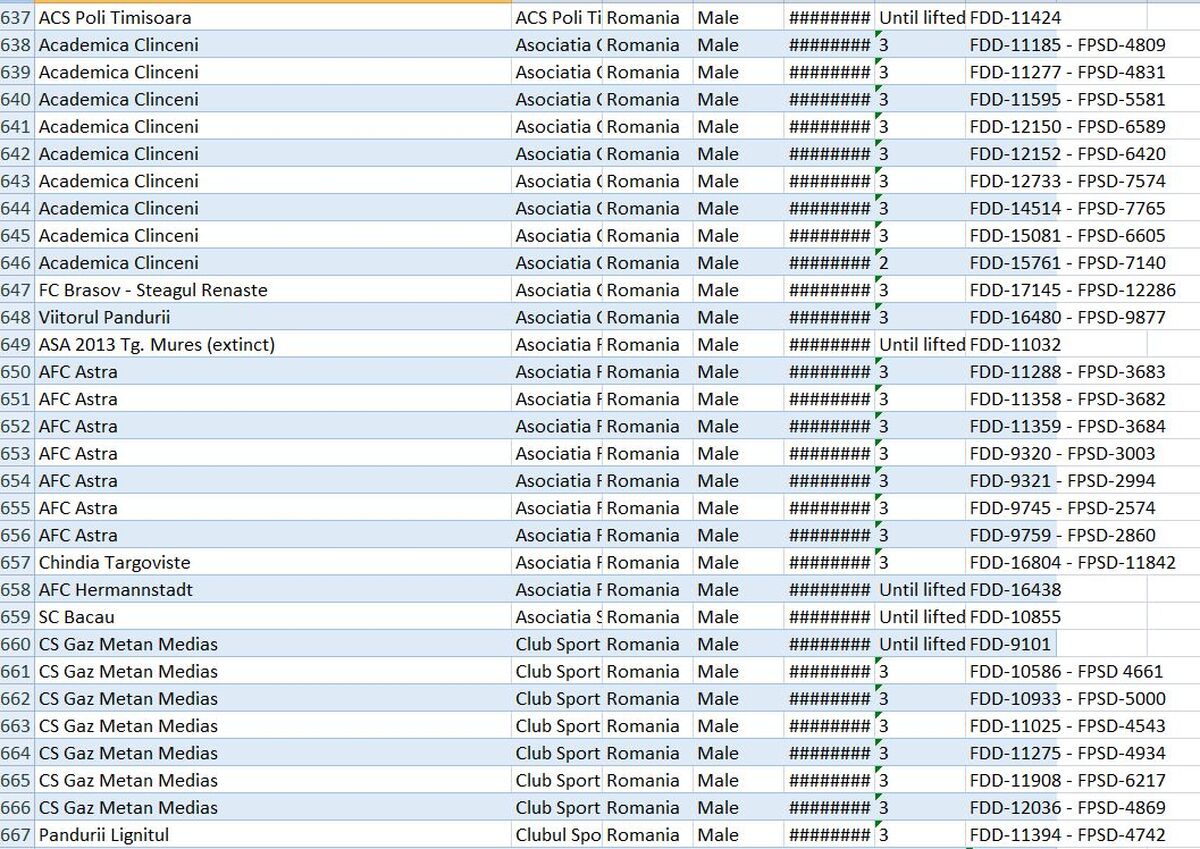The height and width of the screenshot is (849, 1200).
Task: Select the cell FDD-11394 - FPSD-4742
Action: click(1067, 834)
